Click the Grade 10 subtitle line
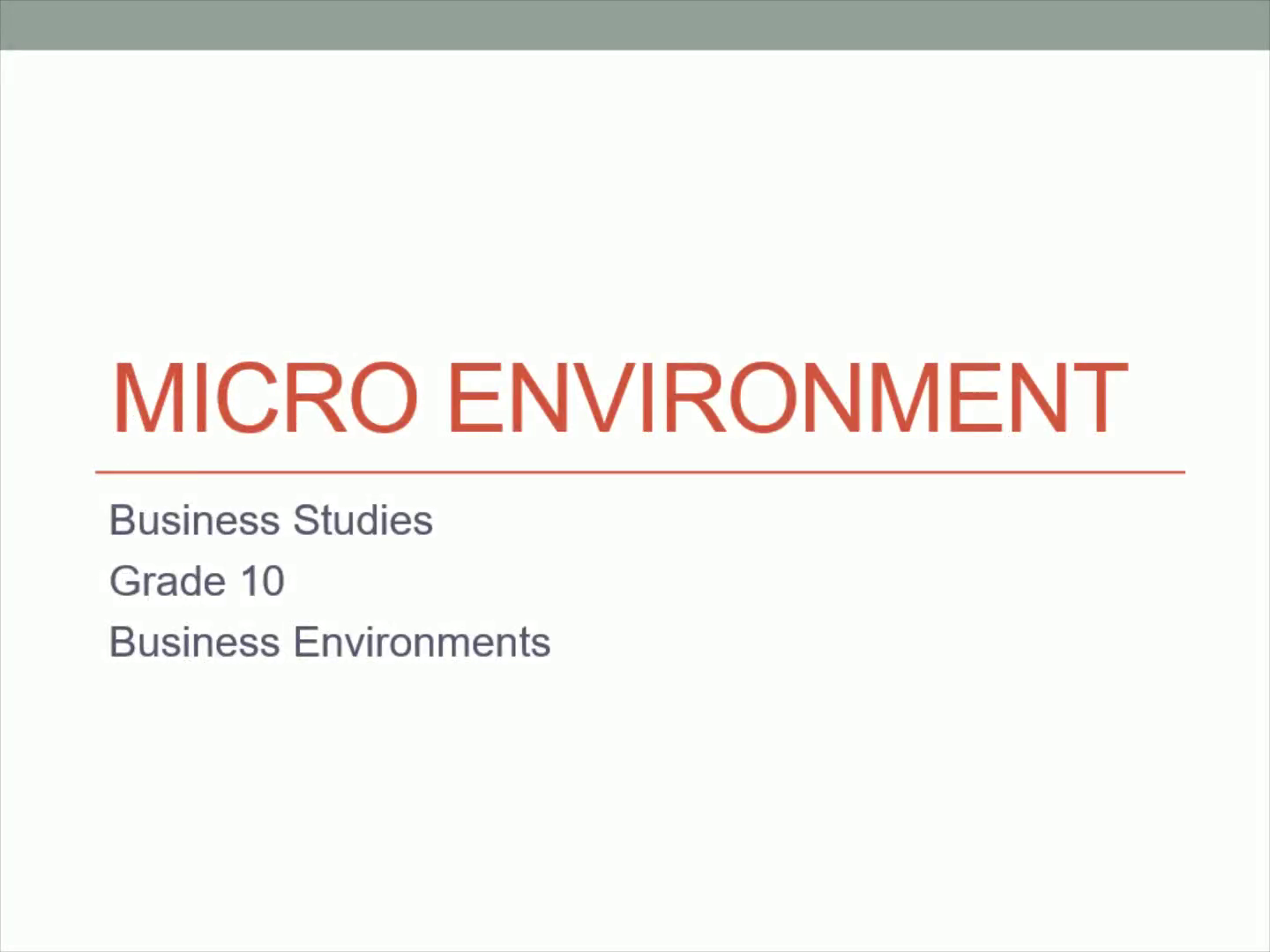The image size is (1270, 952). [x=197, y=582]
